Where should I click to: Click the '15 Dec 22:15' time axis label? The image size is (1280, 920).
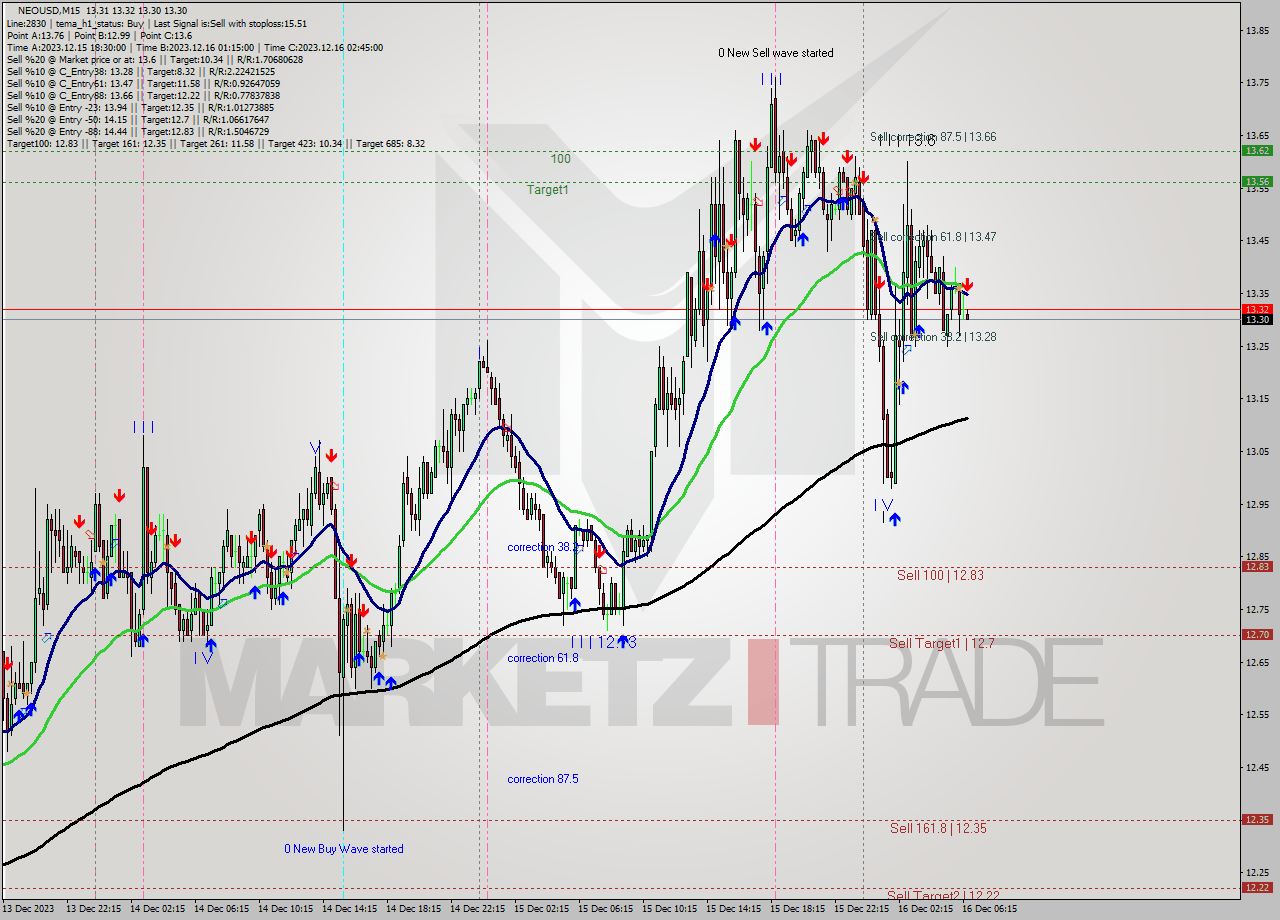pyautogui.click(x=864, y=909)
